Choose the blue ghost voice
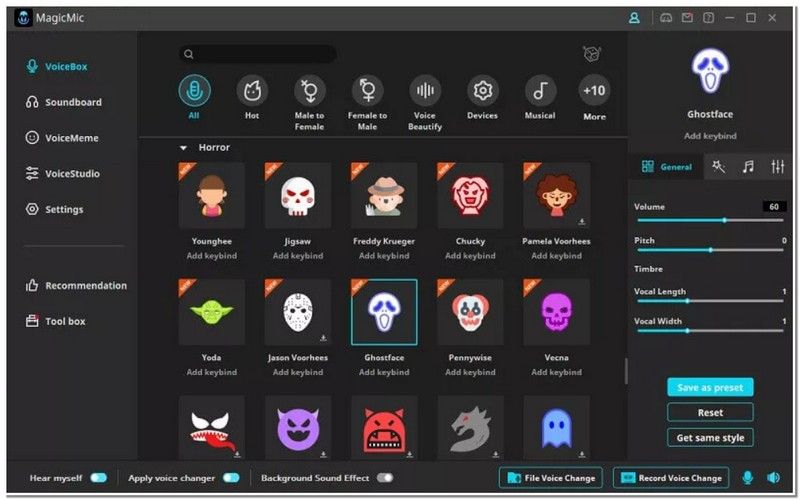This screenshot has width=800, height=500. pyautogui.click(x=557, y=428)
